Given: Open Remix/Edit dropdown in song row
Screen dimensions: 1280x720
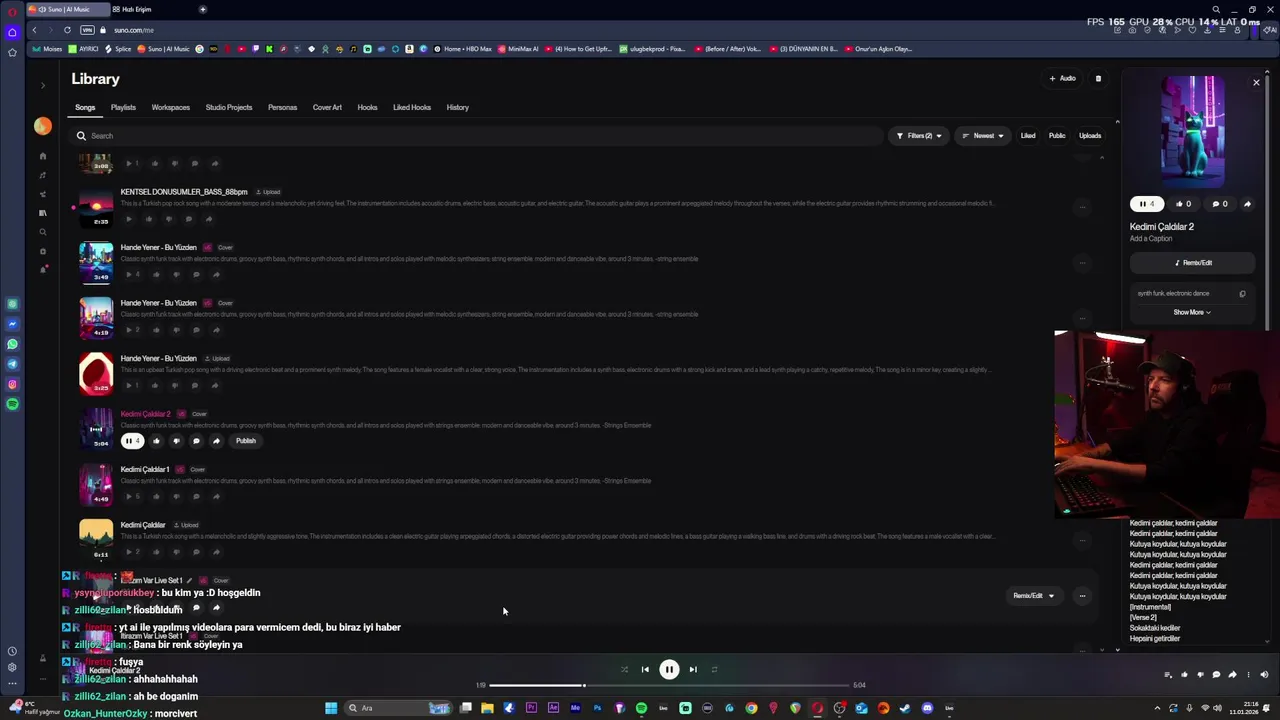Looking at the screenshot, I should [1033, 596].
